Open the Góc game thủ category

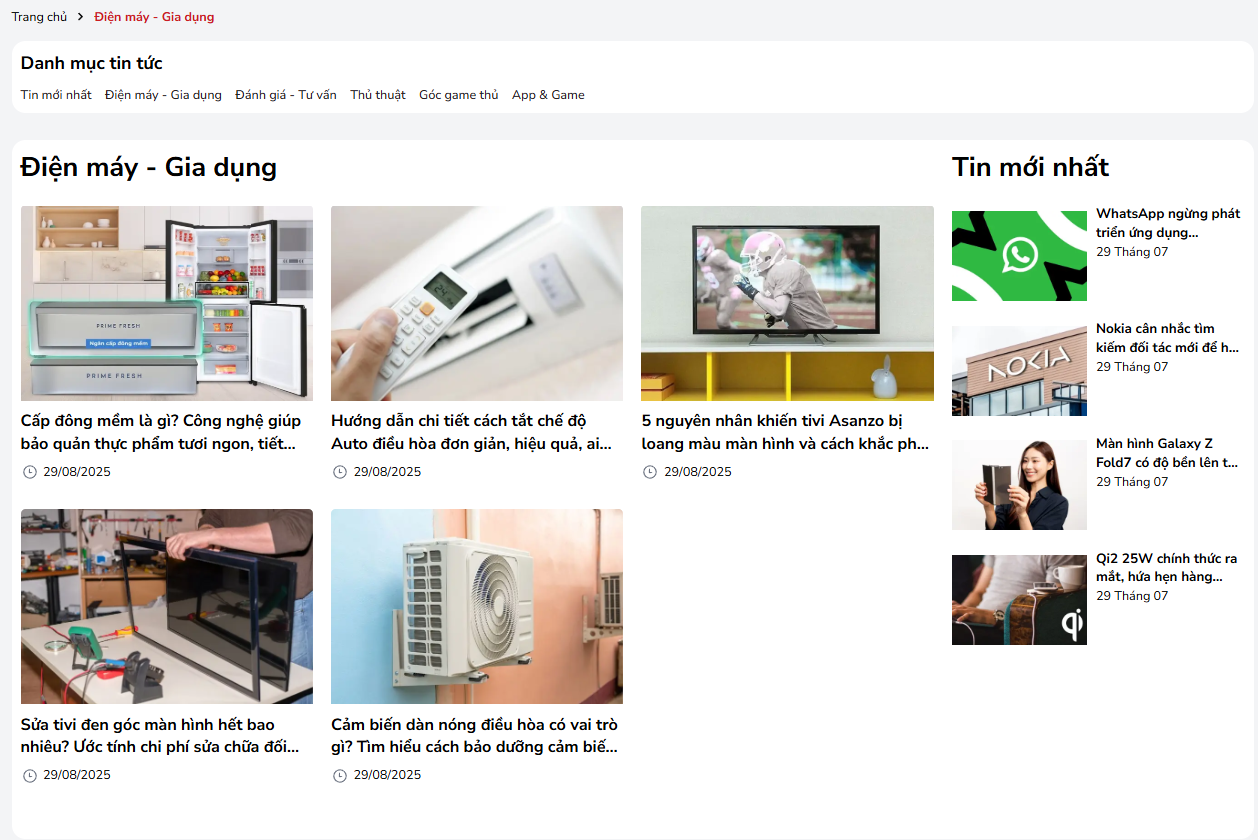pyautogui.click(x=458, y=95)
